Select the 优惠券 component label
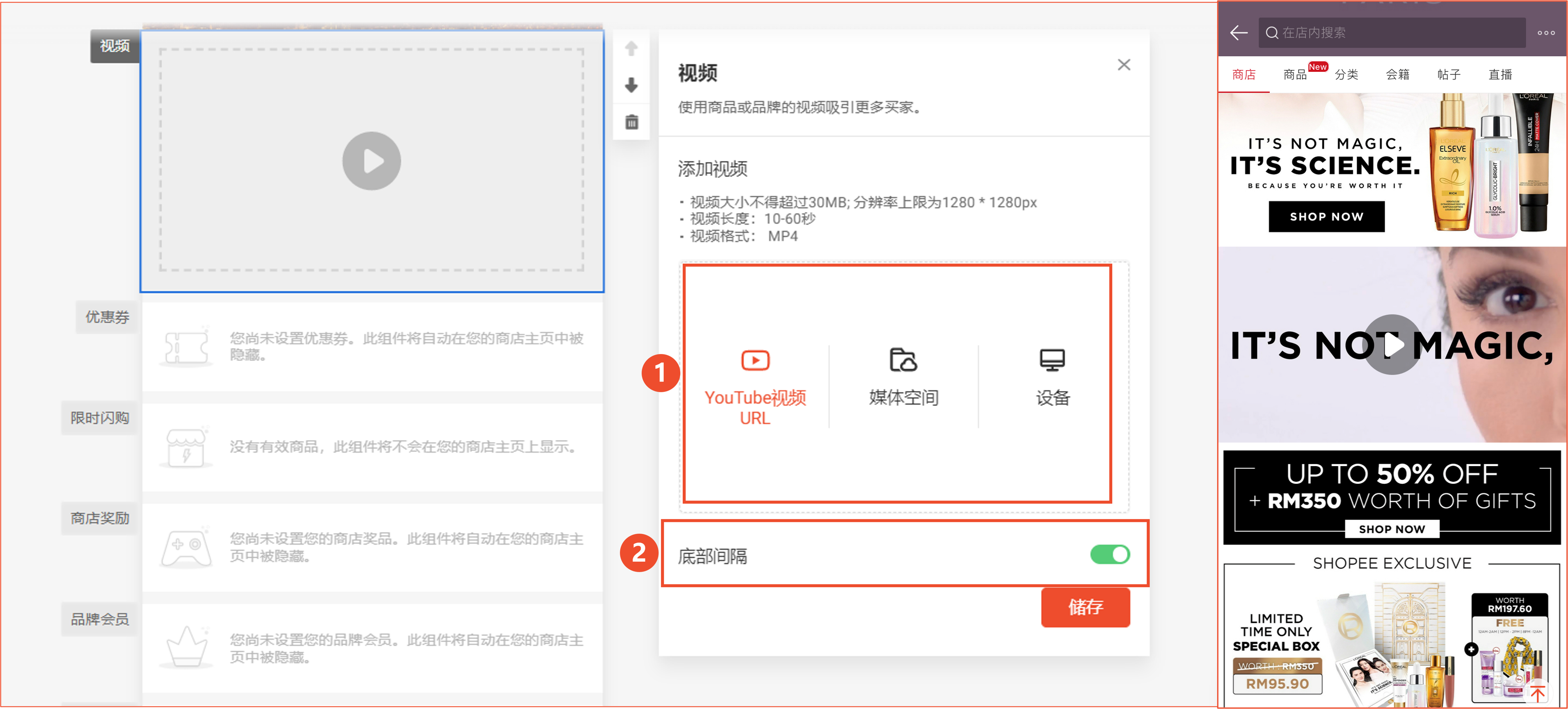The height and width of the screenshot is (709, 1568). point(107,316)
